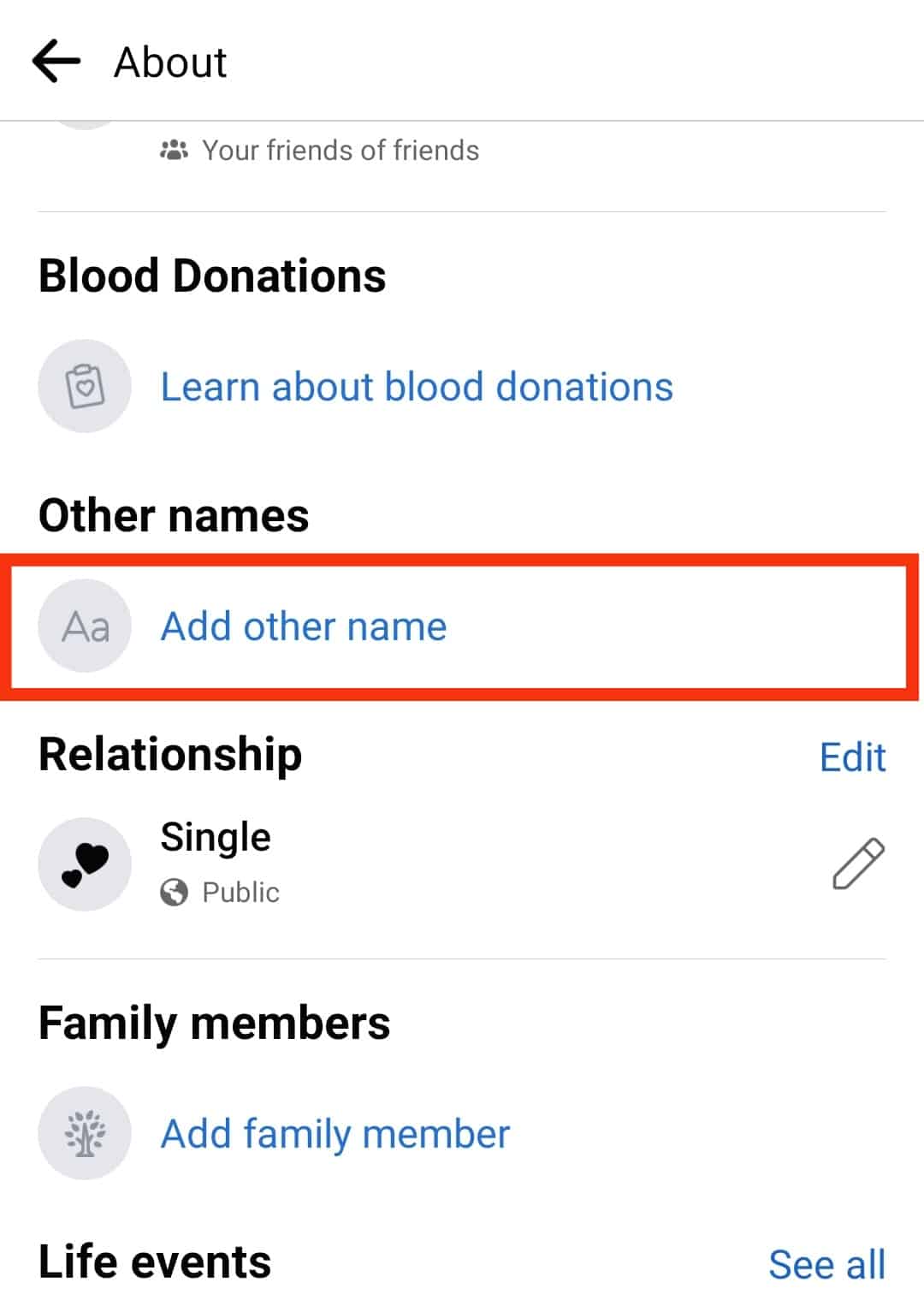This screenshot has width=924, height=1300.
Task: Tap Your friends of friends text
Action: pos(341,151)
